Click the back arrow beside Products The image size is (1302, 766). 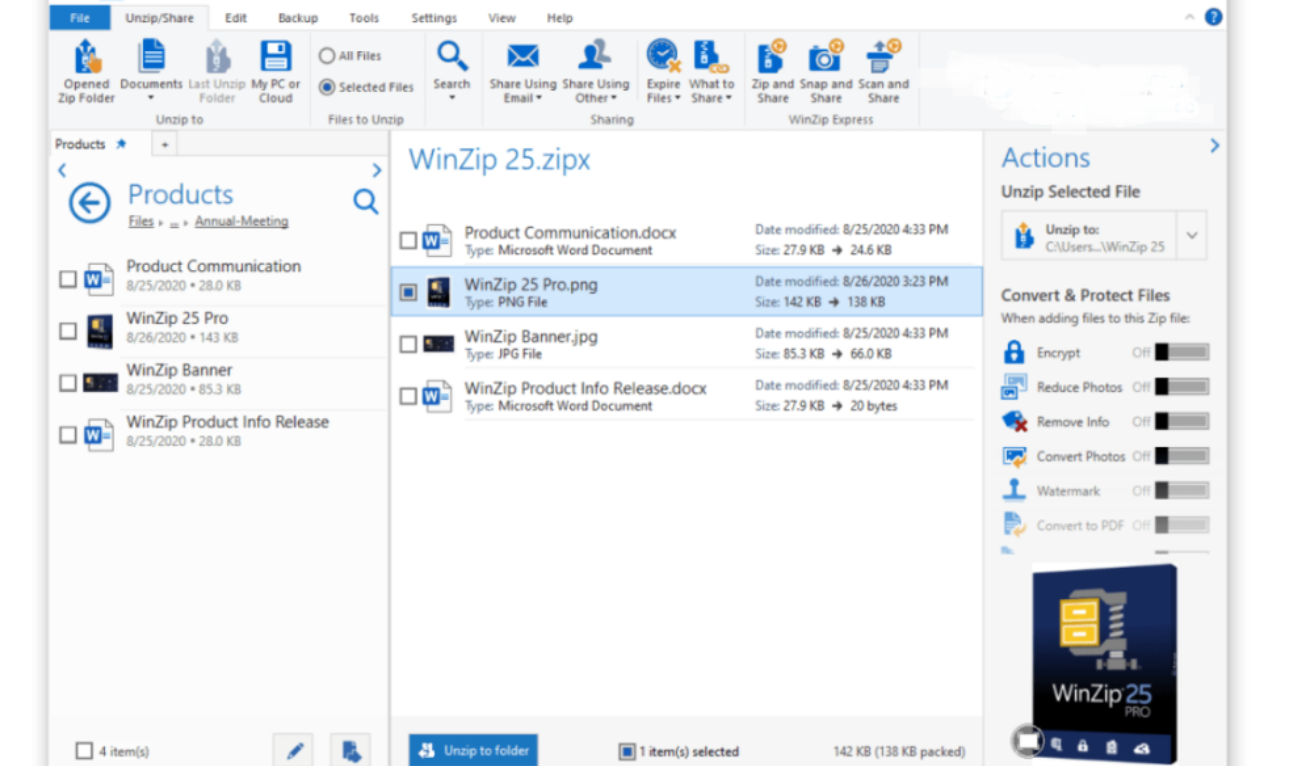pos(89,203)
